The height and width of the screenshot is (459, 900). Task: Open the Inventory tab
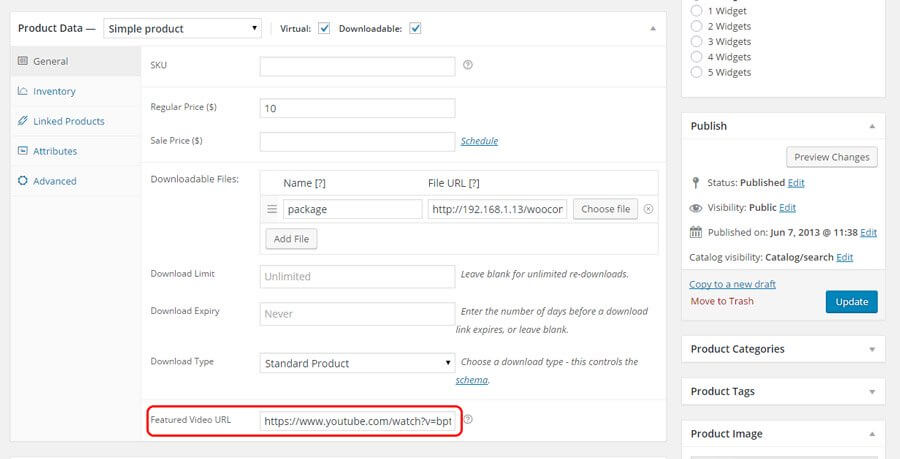pos(54,91)
